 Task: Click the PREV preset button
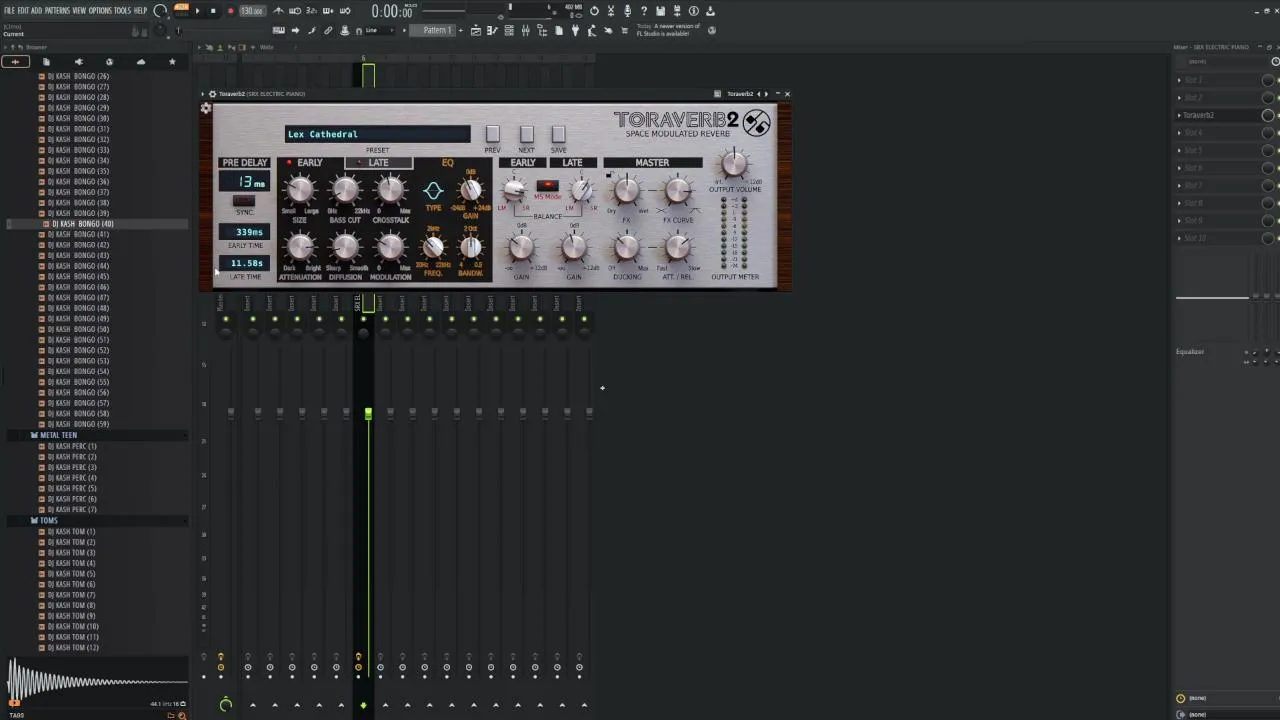pos(492,134)
